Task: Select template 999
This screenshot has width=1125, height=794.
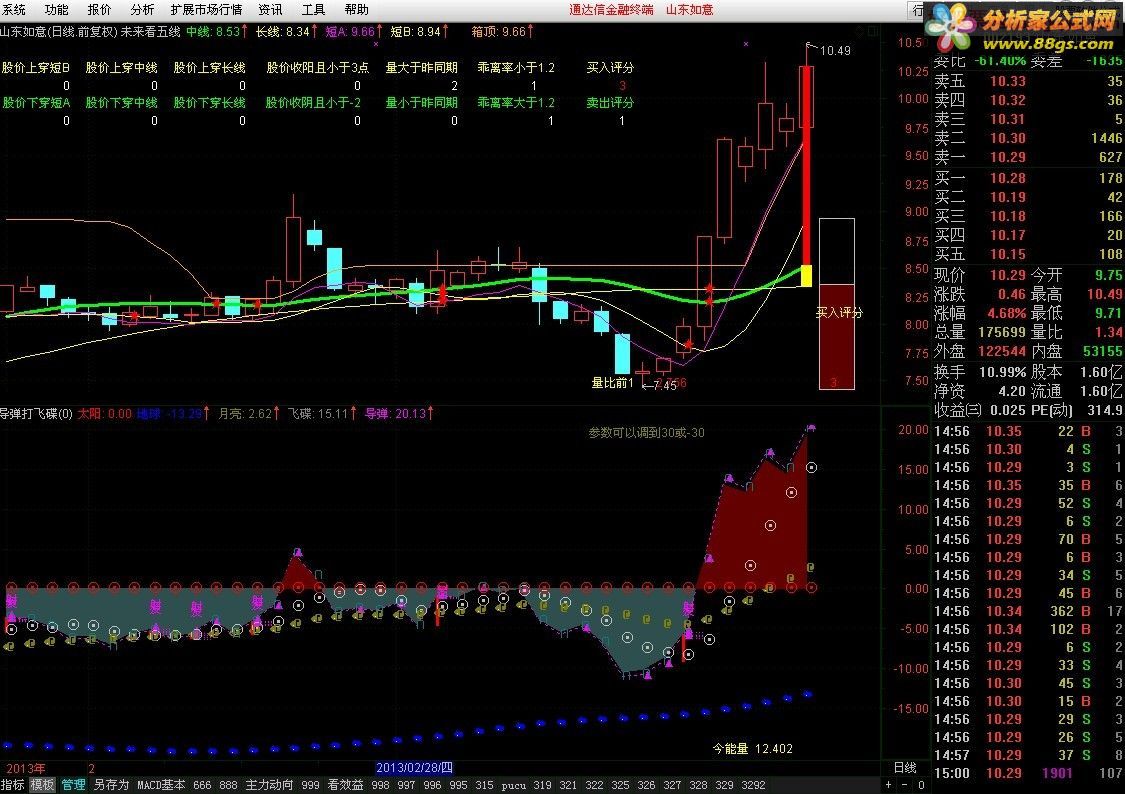Action: [311, 785]
